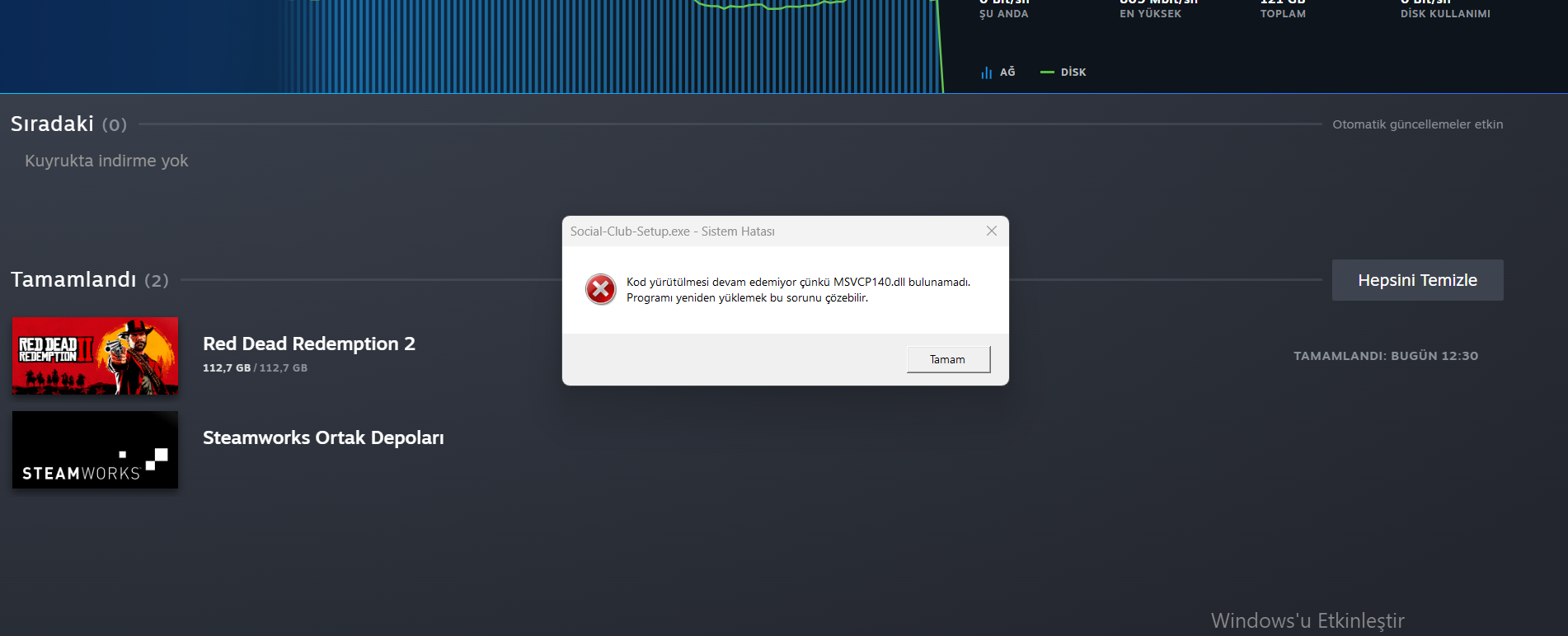Click the red error icon in the dialog
The height and width of the screenshot is (636, 1568).
coord(601,289)
